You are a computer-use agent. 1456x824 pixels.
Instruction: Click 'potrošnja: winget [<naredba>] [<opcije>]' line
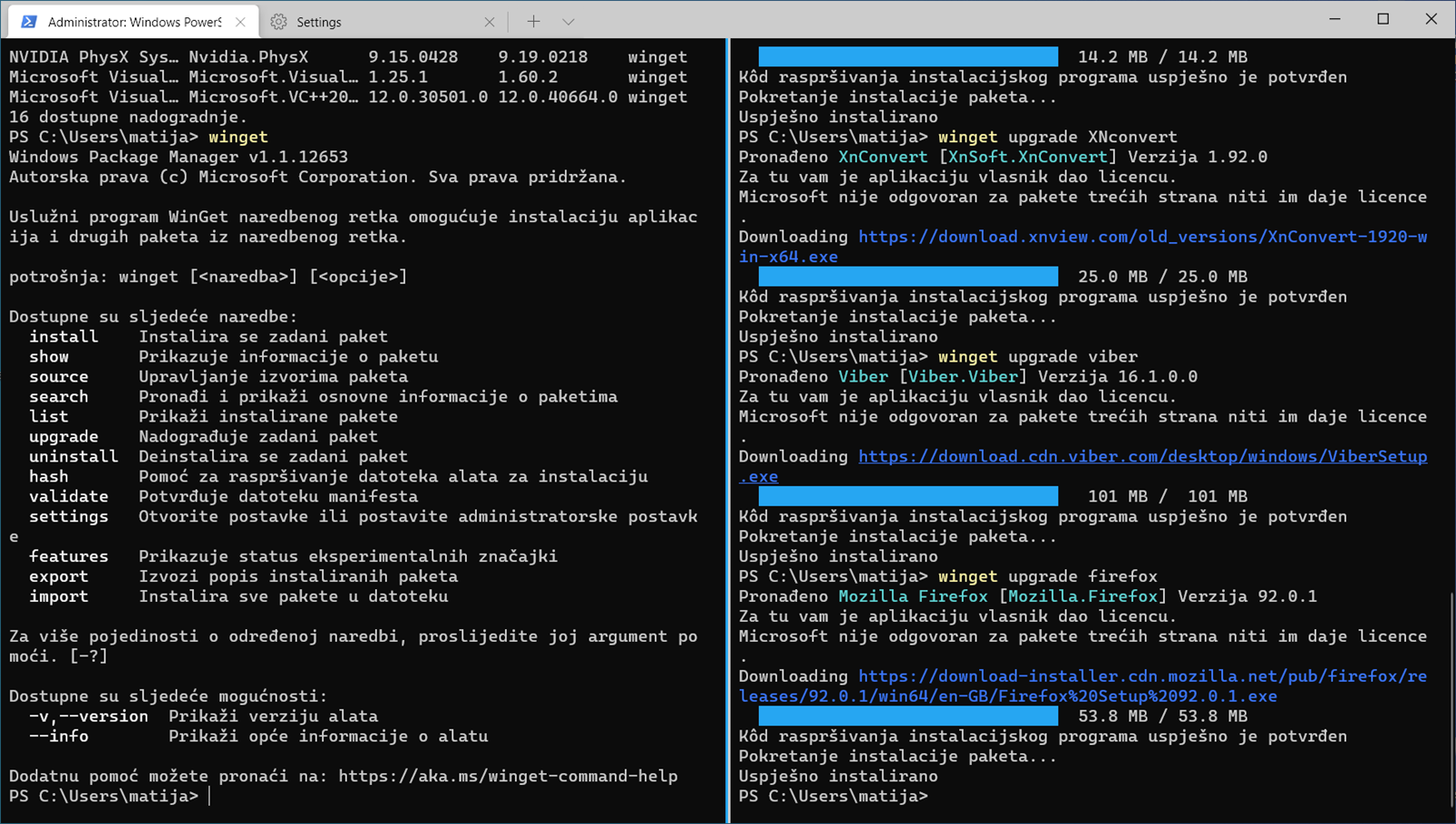click(208, 276)
